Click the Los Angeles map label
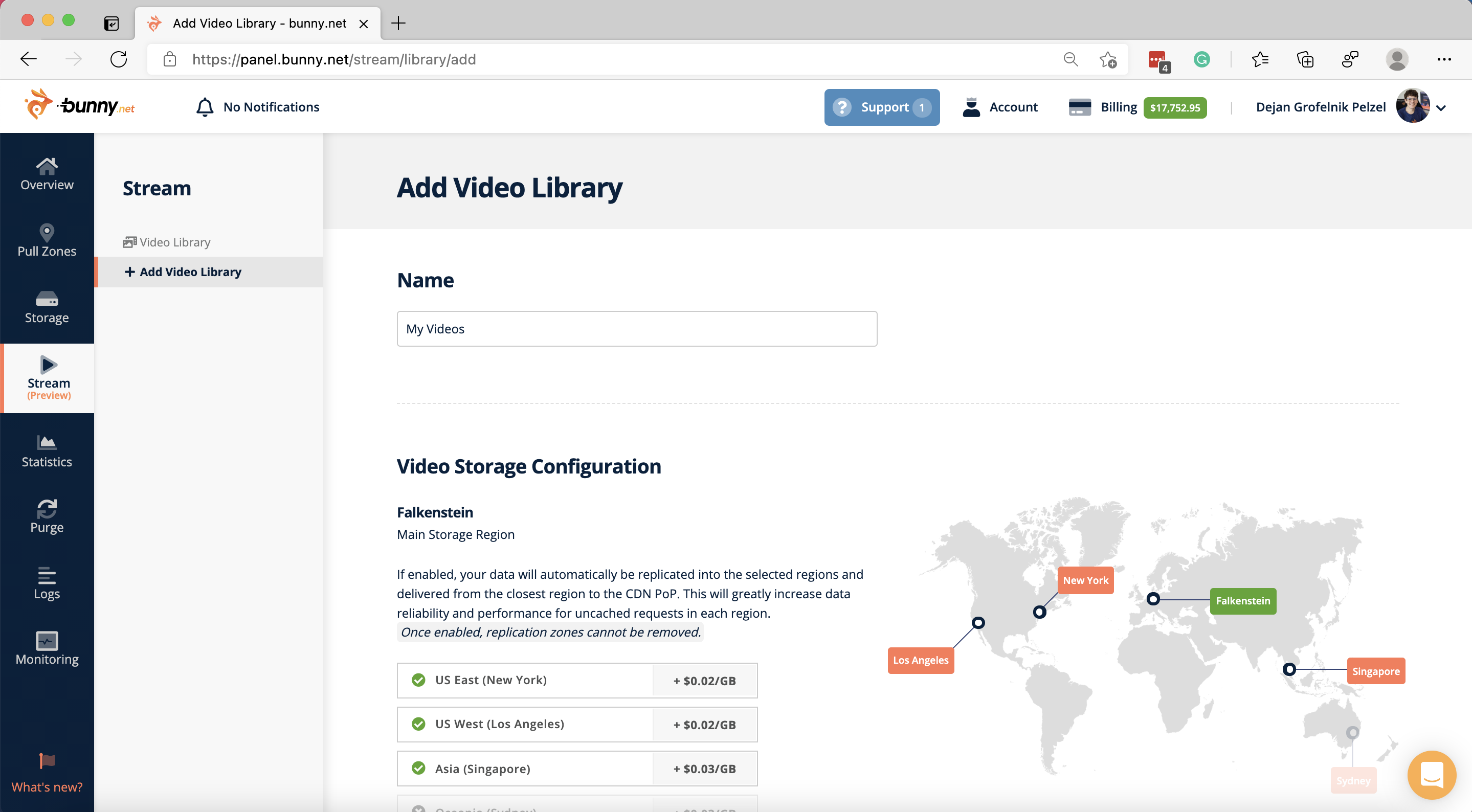 point(921,660)
